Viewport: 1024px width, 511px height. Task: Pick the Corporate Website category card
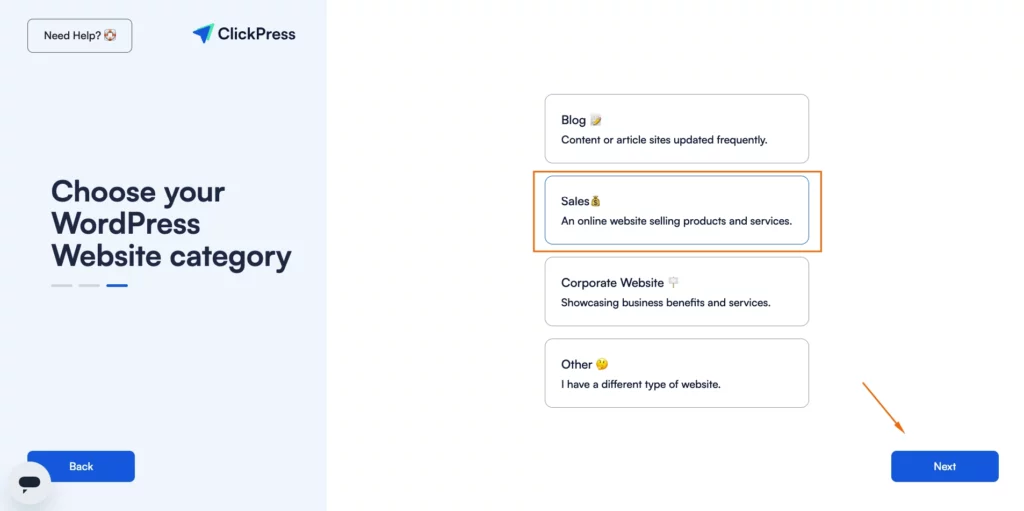[677, 291]
